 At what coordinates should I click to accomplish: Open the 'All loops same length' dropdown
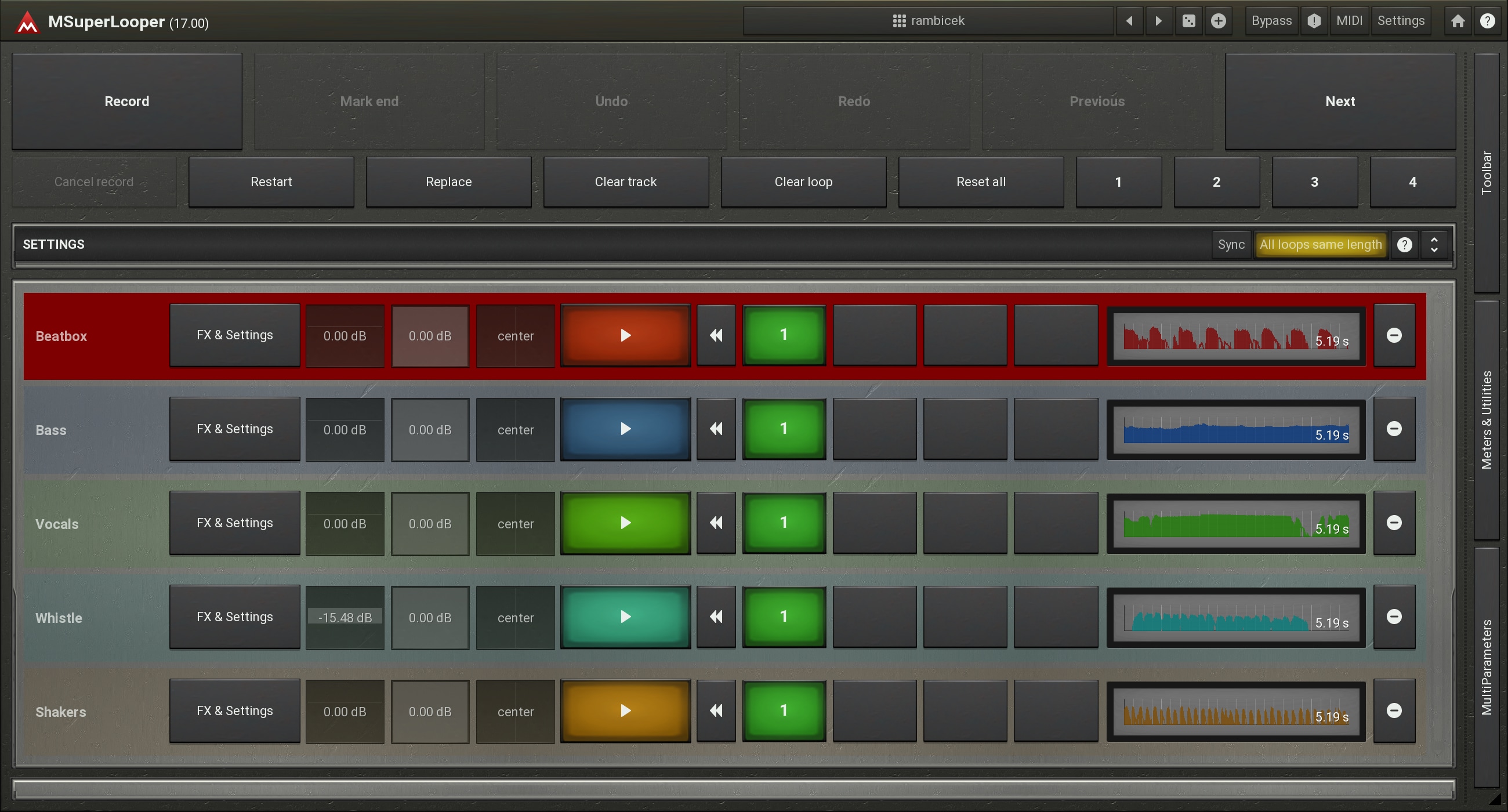coord(1320,245)
